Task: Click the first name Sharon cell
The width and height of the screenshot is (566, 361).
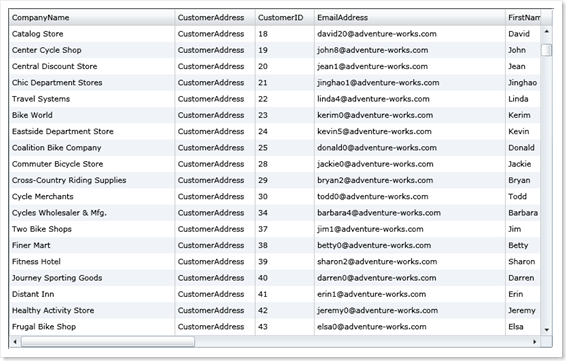Action: pos(523,261)
